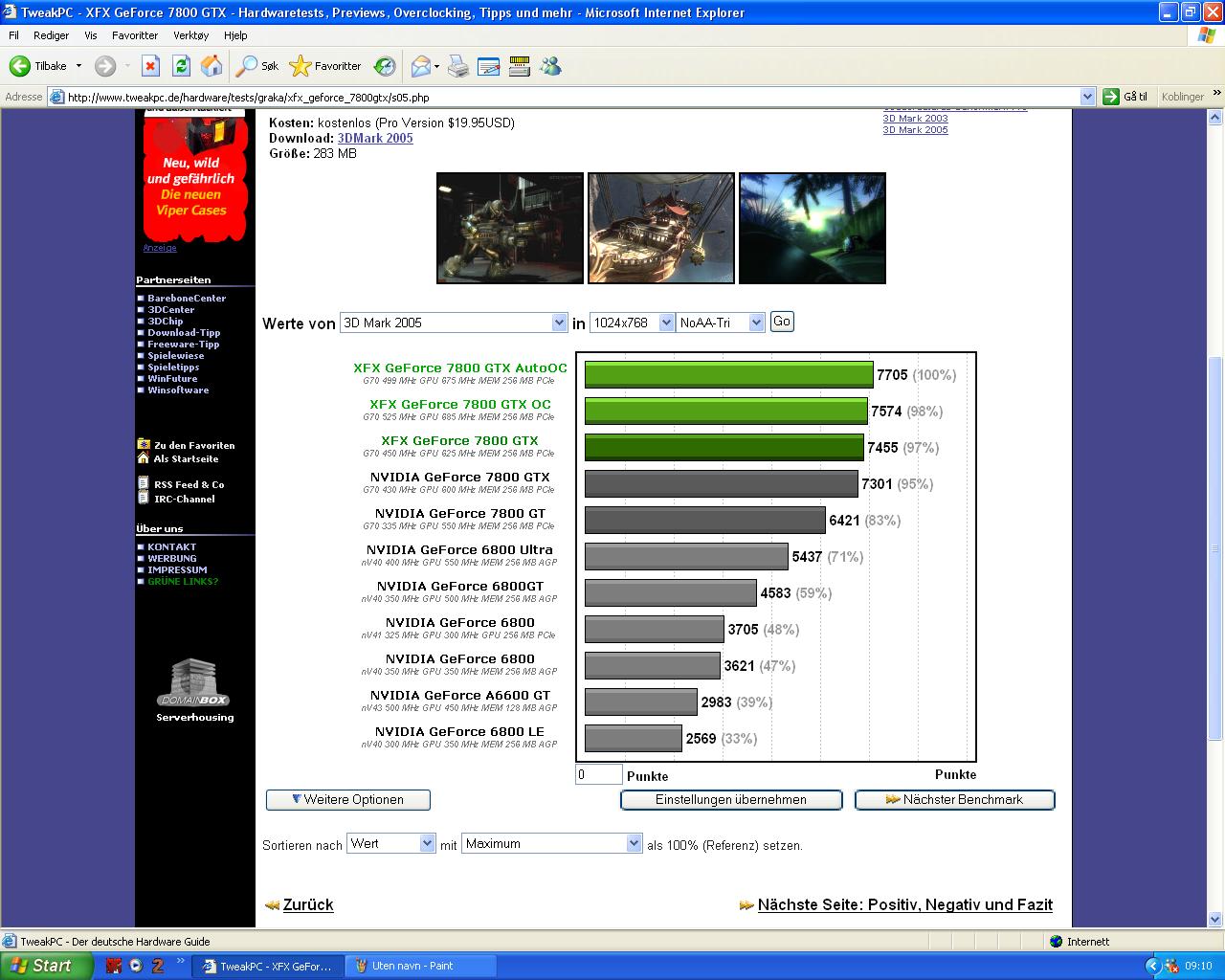Click the DomainBox Serverhousing logo
Image resolution: width=1225 pixels, height=980 pixels.
pyautogui.click(x=194, y=690)
